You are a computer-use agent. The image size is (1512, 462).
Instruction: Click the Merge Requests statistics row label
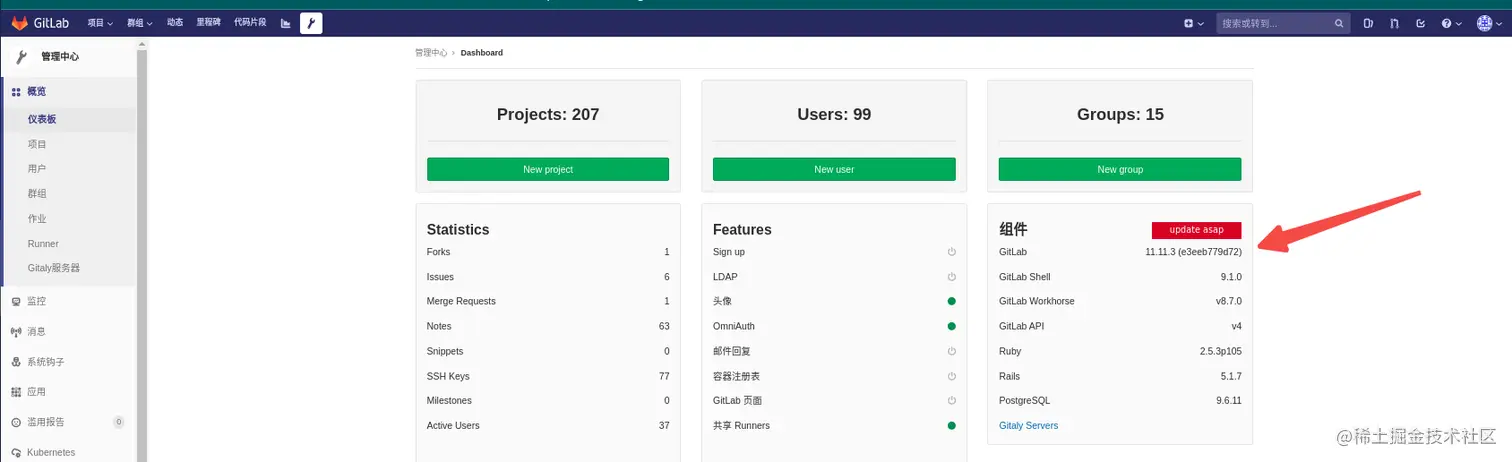(x=461, y=301)
